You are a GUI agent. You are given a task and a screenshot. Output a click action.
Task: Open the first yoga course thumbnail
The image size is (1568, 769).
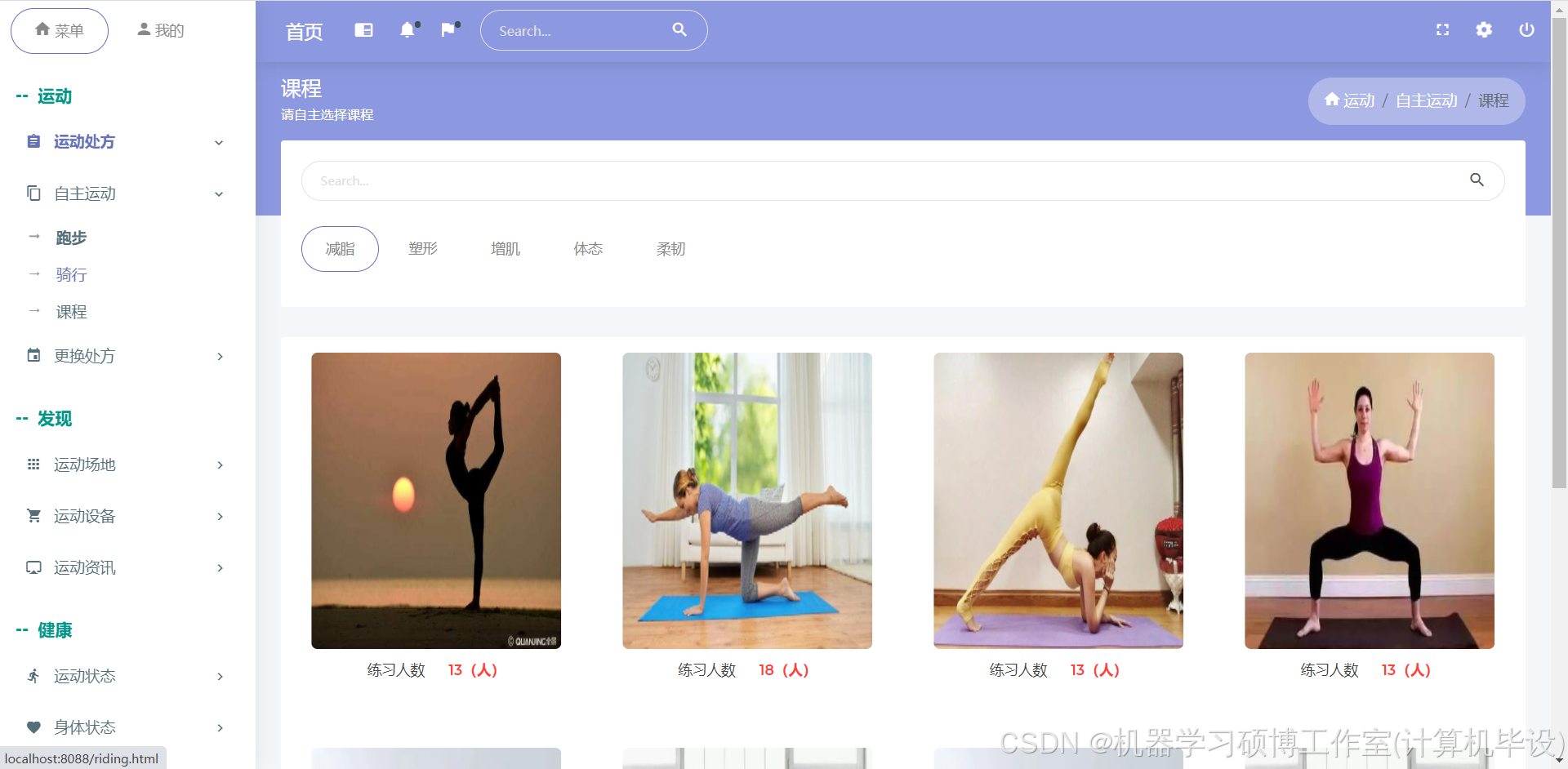coord(435,500)
